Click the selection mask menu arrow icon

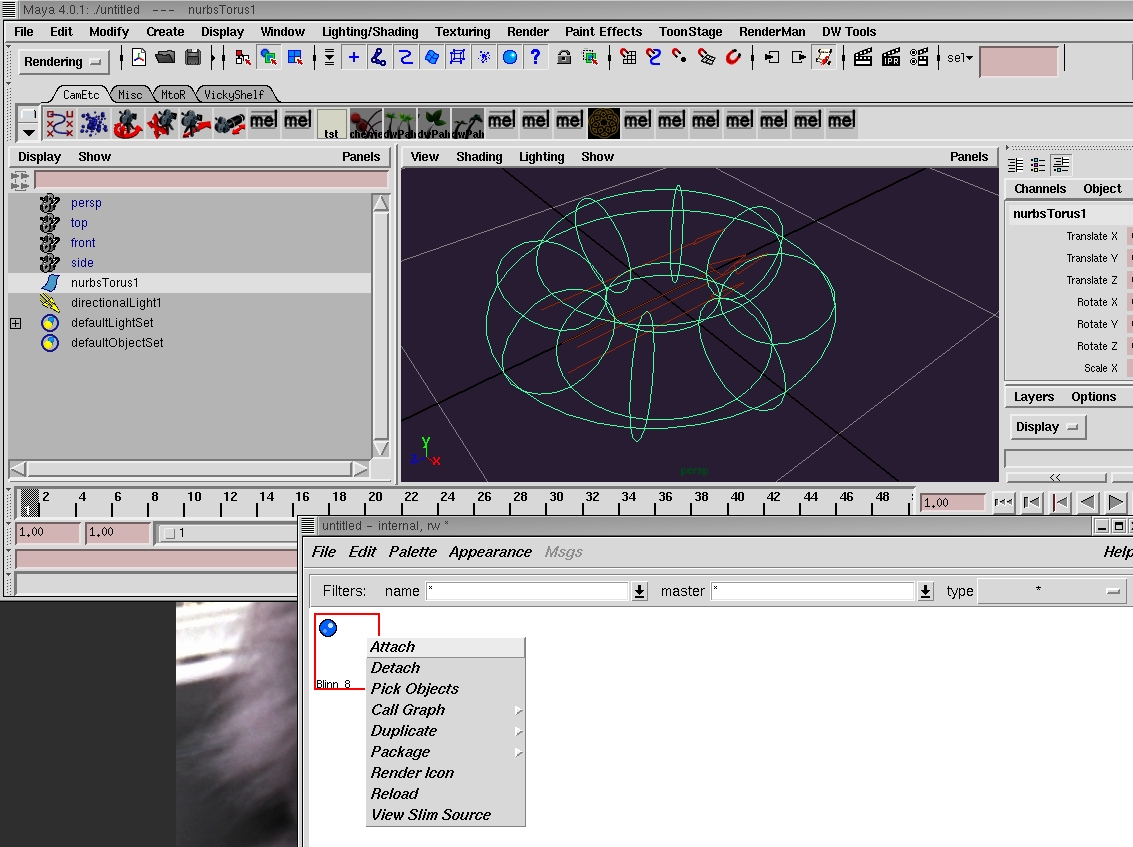coord(329,58)
